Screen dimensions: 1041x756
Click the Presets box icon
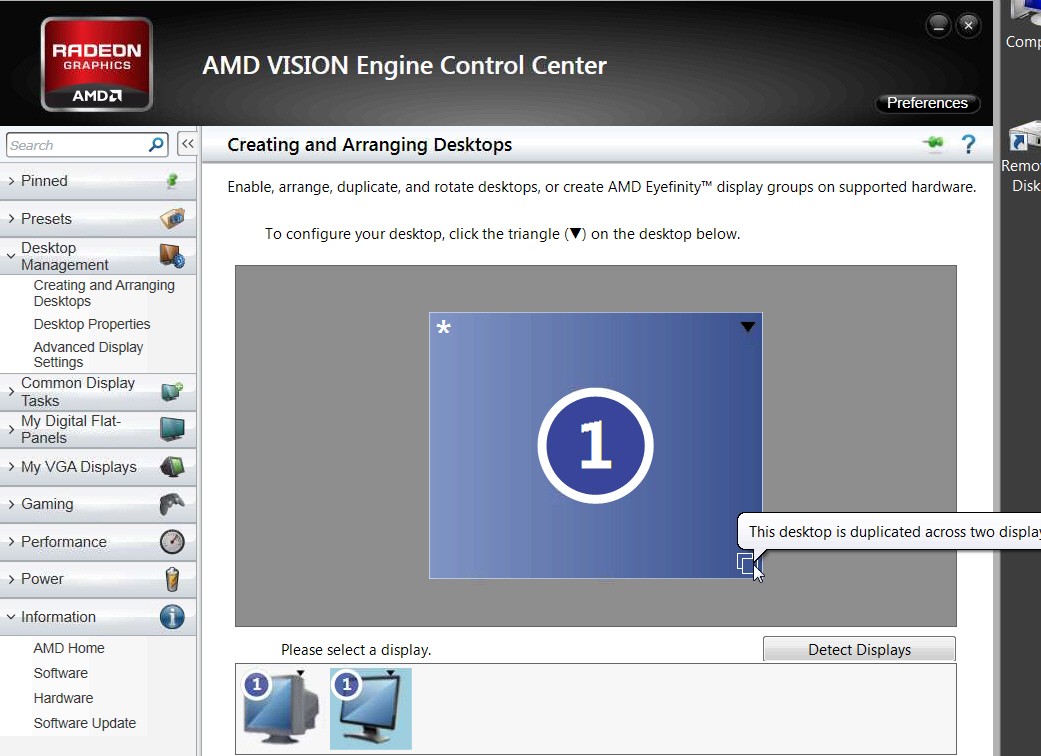click(172, 218)
